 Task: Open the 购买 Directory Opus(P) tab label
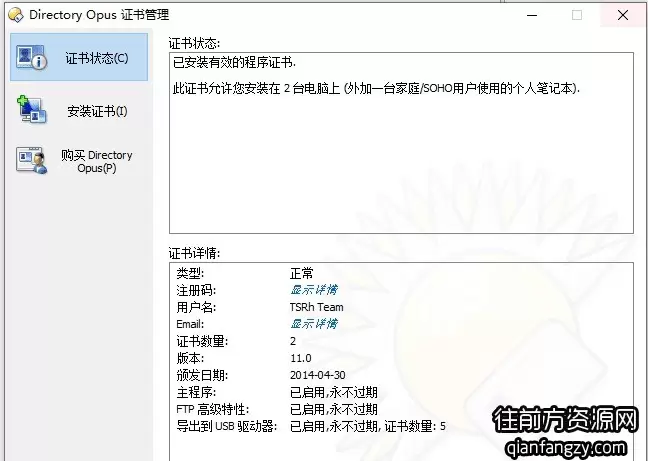coord(97,161)
